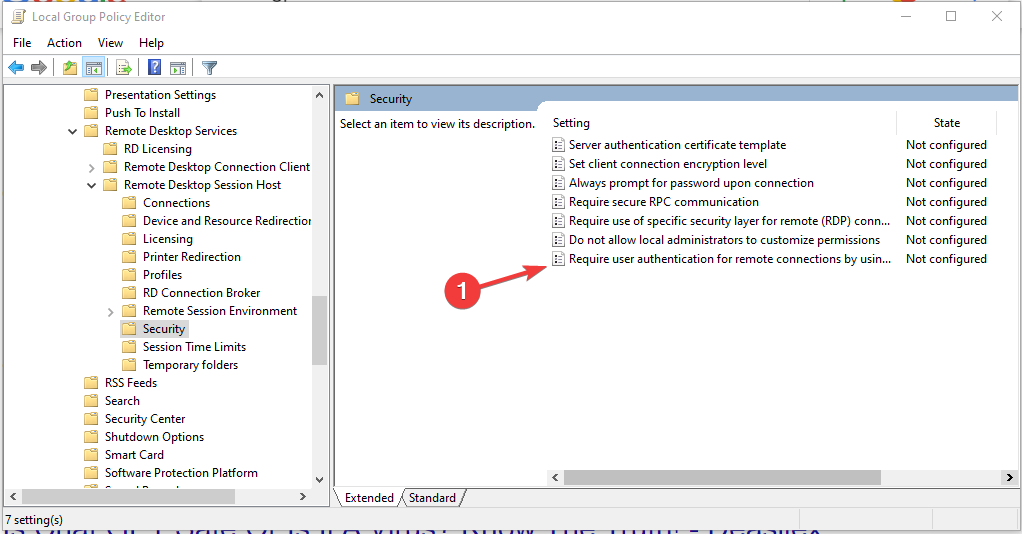Click the Filter funnel toolbar icon
The width and height of the screenshot is (1022, 534).
pos(209,67)
